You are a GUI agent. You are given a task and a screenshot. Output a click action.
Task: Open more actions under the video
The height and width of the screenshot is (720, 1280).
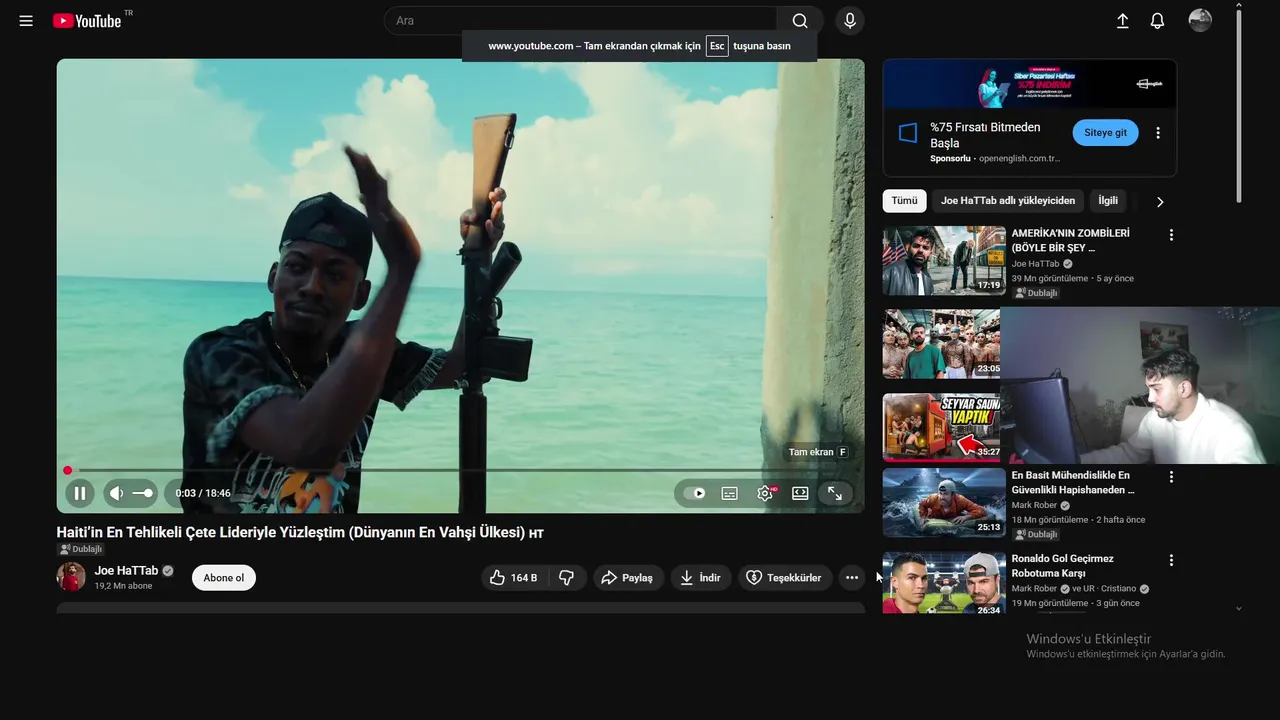(852, 578)
